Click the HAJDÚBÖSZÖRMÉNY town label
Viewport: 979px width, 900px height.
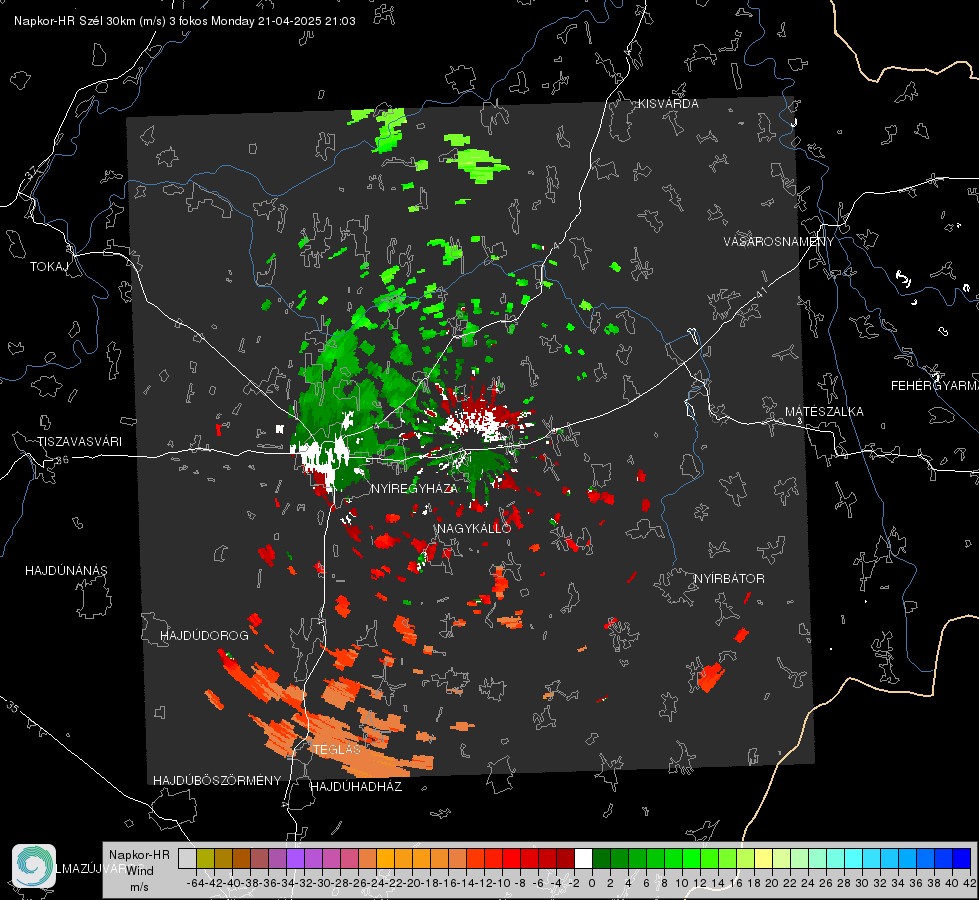coord(217,781)
